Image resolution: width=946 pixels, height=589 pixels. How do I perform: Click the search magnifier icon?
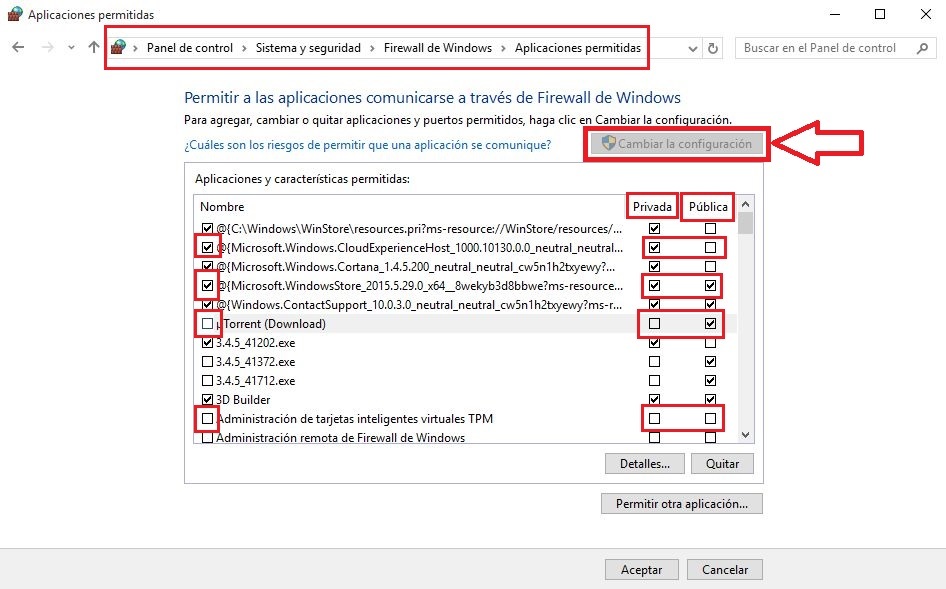click(922, 48)
